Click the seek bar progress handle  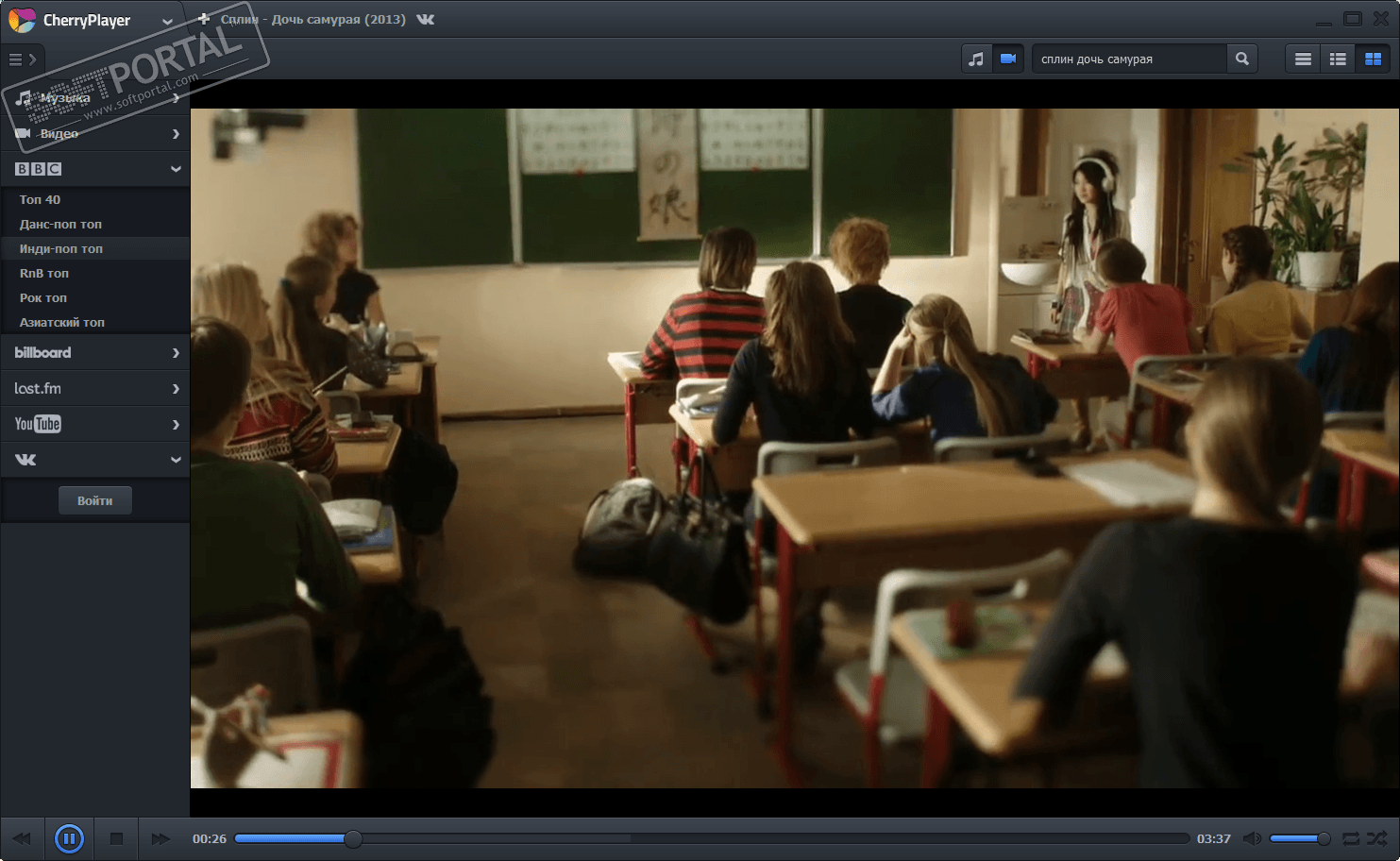click(353, 838)
